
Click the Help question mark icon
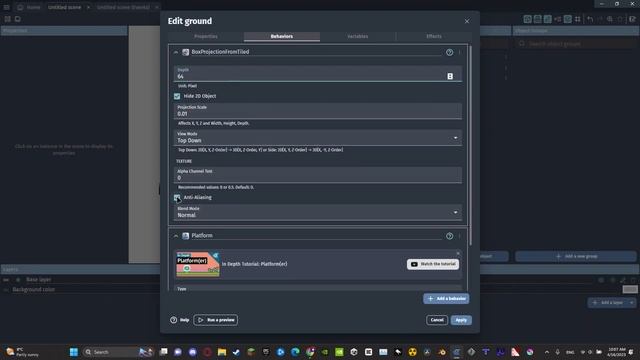point(173,320)
